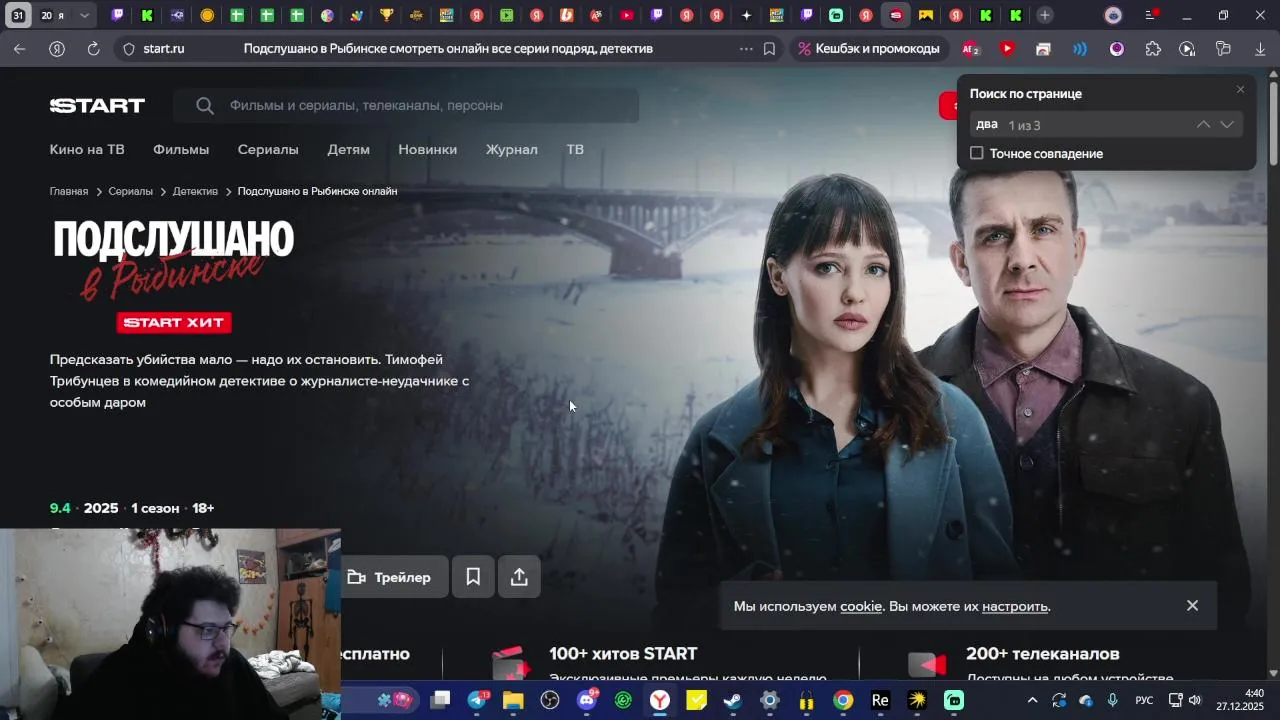1280x720 pixels.
Task: Click the AE extension icon with badge
Action: [970, 48]
